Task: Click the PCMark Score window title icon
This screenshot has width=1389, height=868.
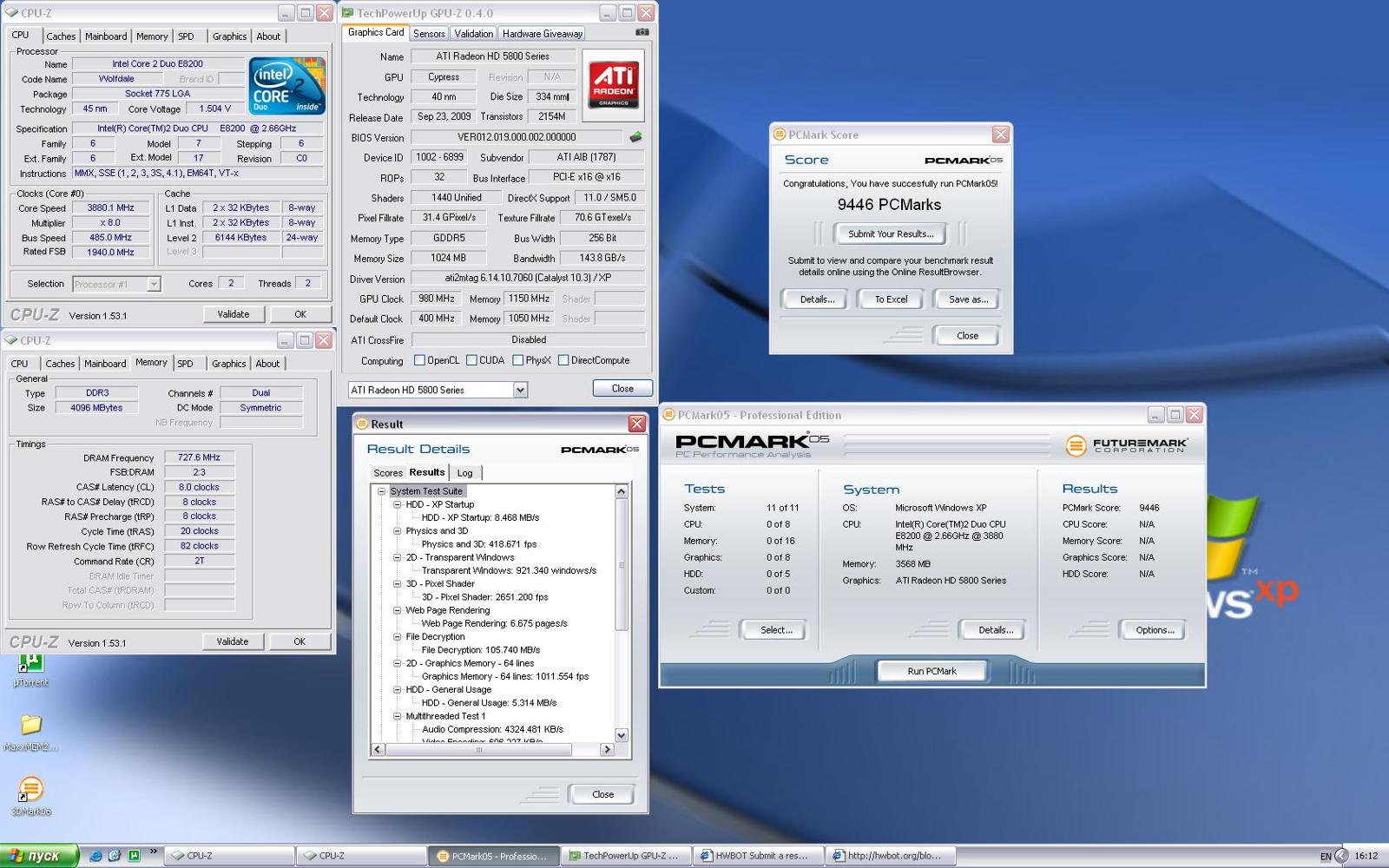Action: click(780, 135)
